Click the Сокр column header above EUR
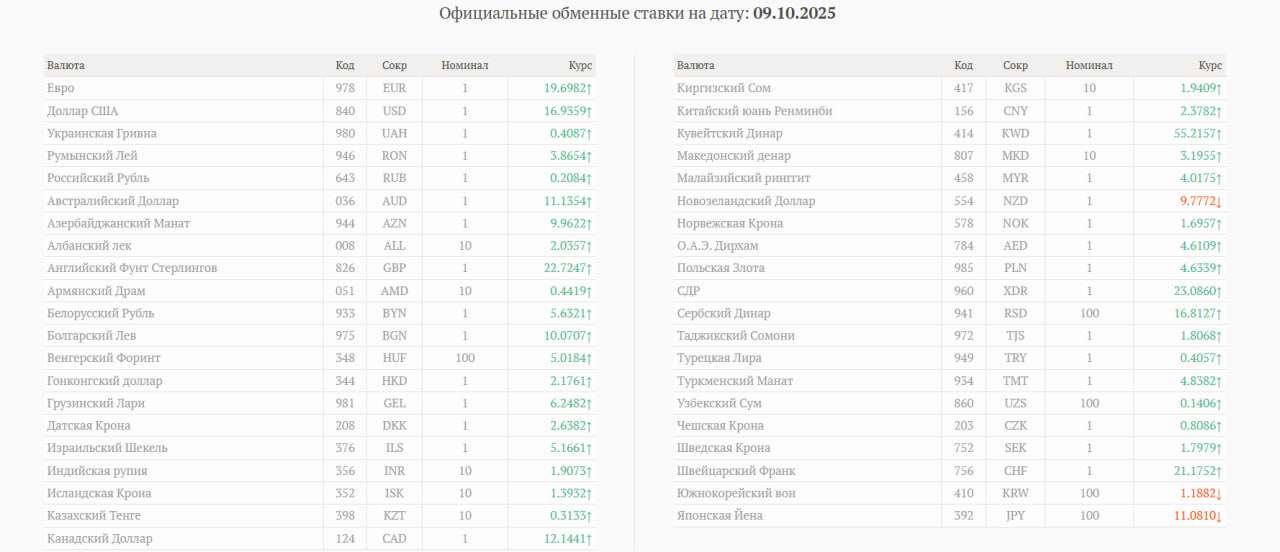The height and width of the screenshot is (552, 1280). point(394,65)
